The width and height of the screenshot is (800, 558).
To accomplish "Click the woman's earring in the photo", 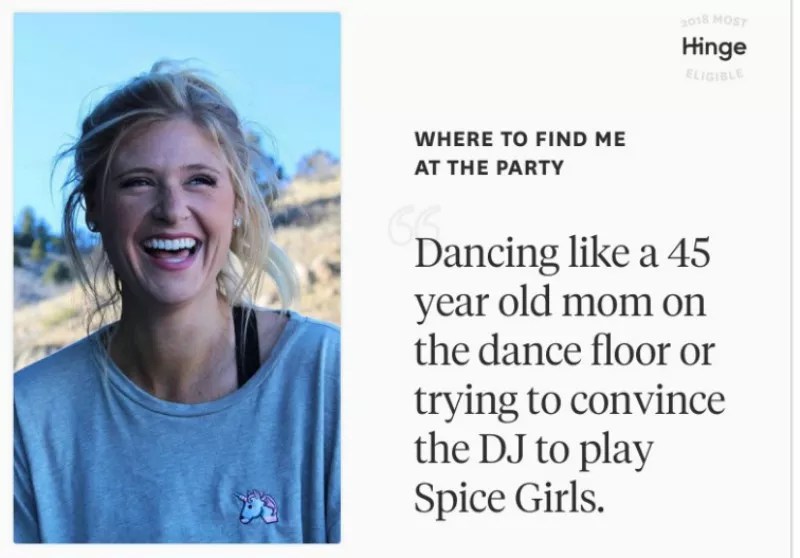I will point(237,222).
